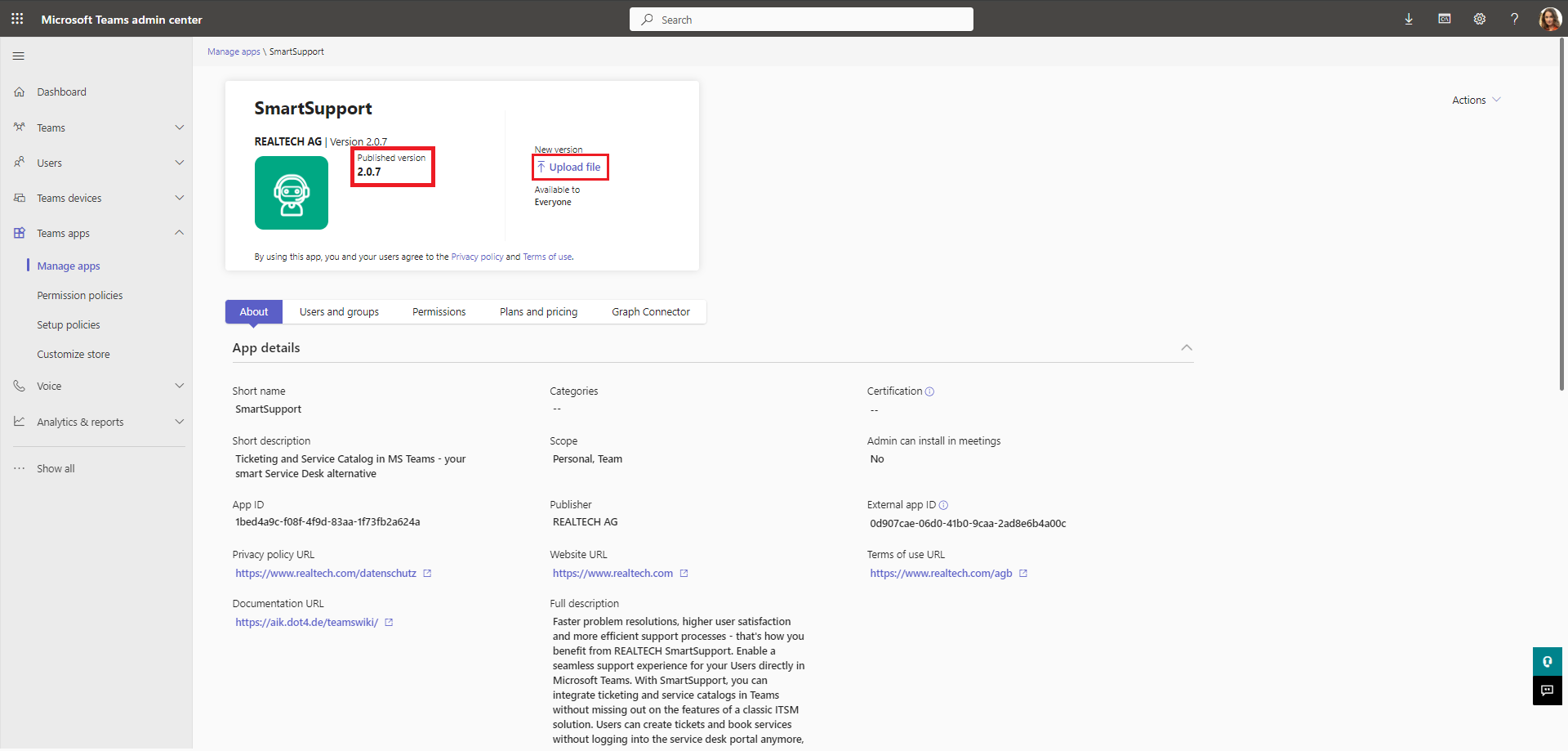Expand the Teams nav section chevron
Image resolution: width=1568 pixels, height=751 pixels.
(180, 127)
